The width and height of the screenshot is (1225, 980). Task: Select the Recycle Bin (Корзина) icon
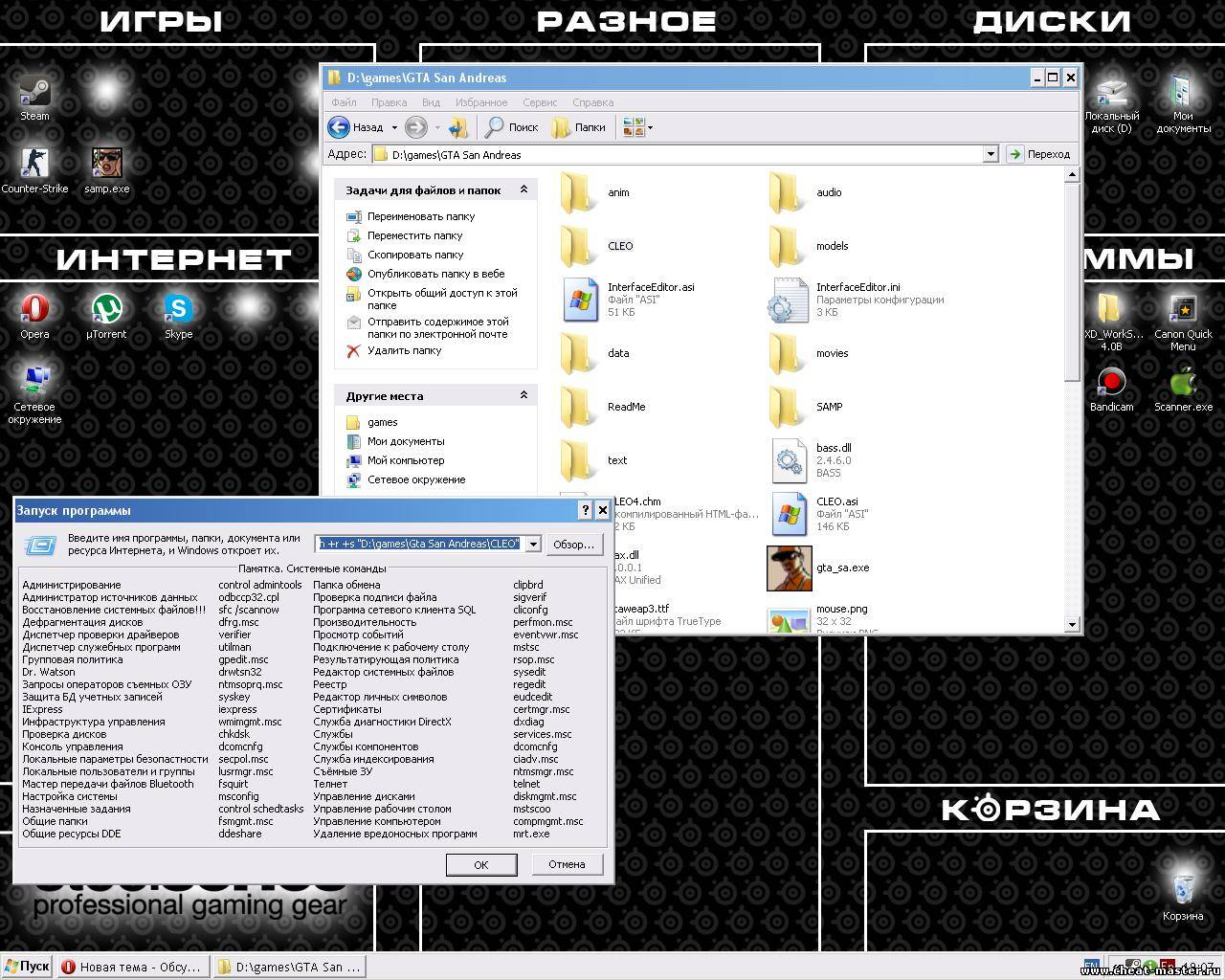pyautogui.click(x=1183, y=887)
